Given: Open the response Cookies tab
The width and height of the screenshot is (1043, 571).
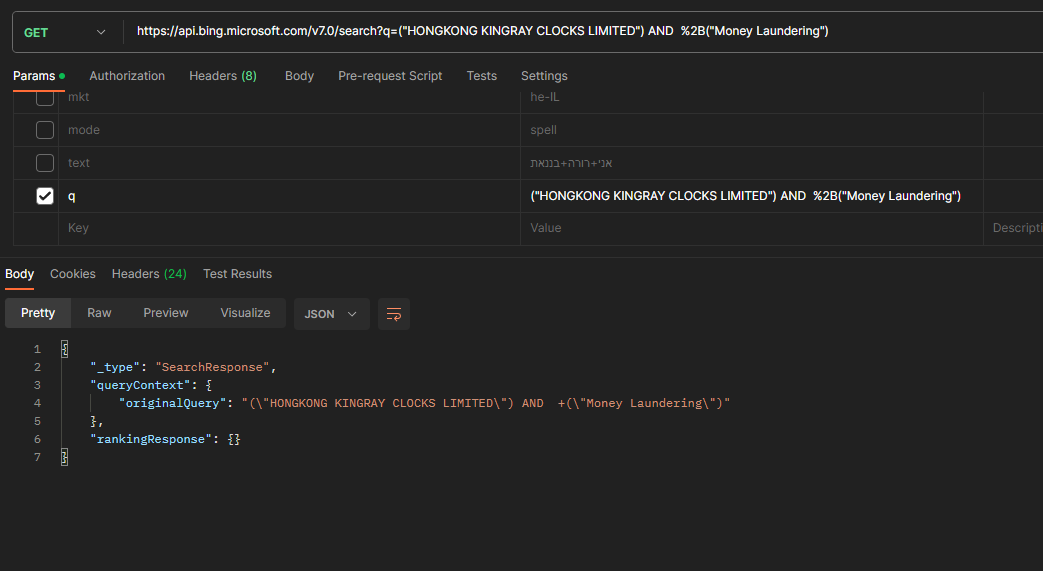Looking at the screenshot, I should click(73, 274).
